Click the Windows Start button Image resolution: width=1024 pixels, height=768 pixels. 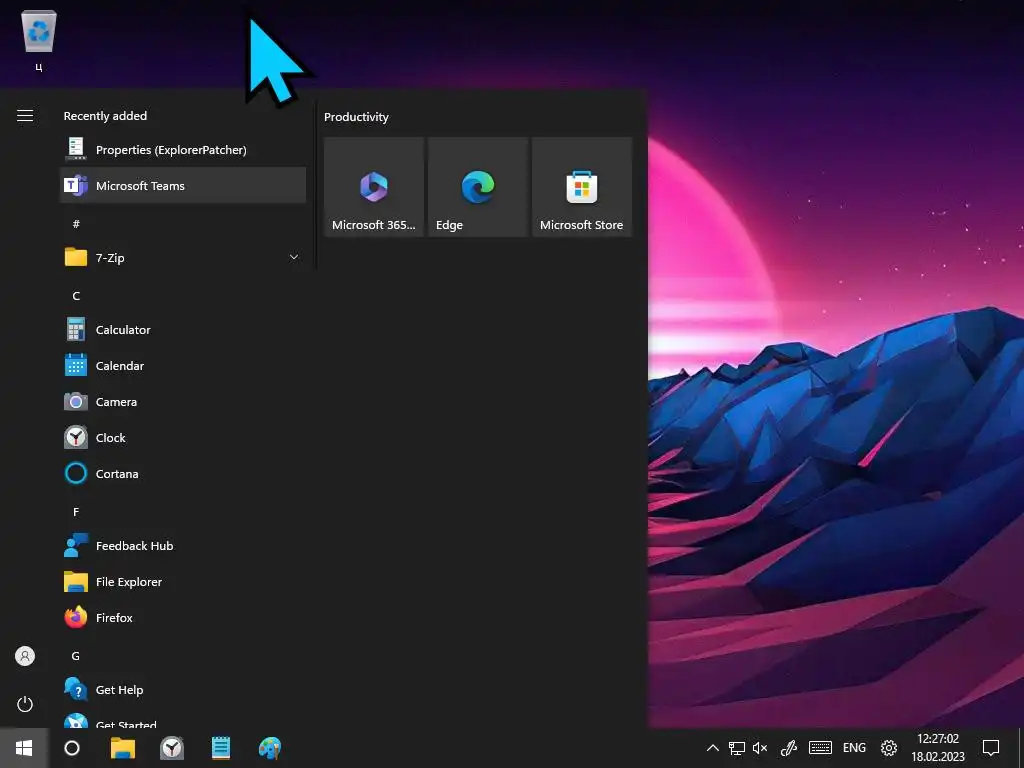(24, 748)
